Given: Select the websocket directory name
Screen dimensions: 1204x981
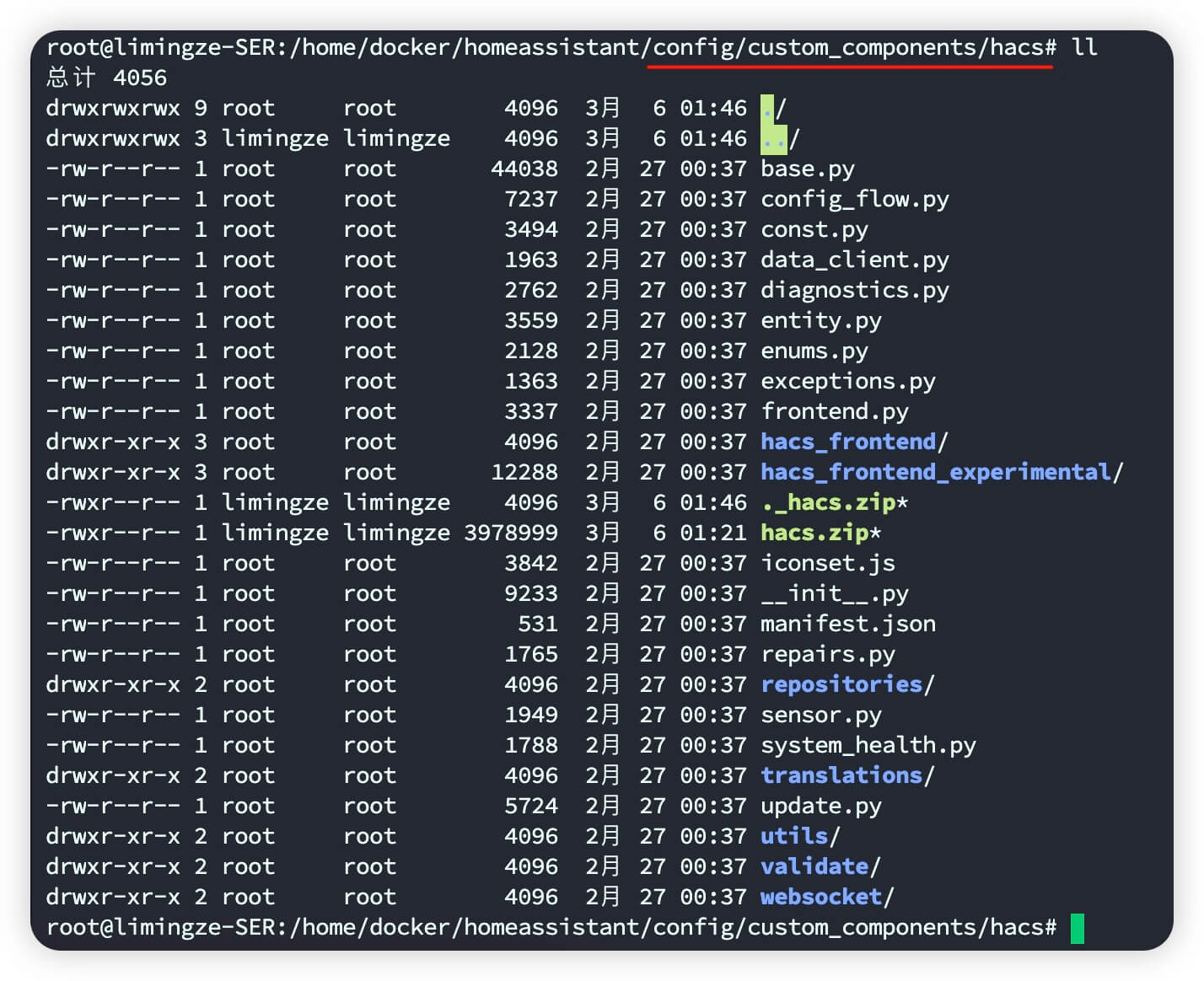Looking at the screenshot, I should click(x=821, y=898).
